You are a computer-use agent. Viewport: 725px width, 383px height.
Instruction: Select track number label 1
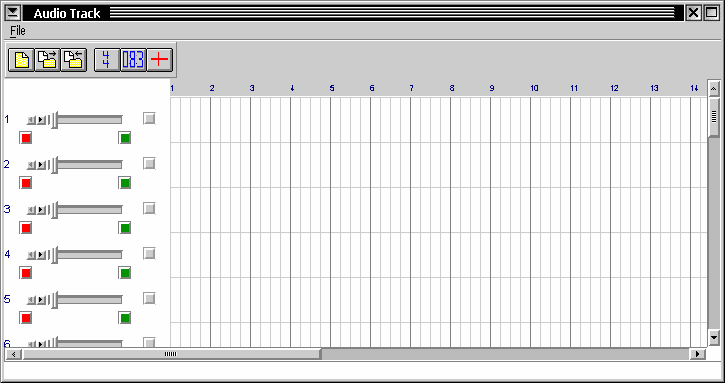(7, 119)
